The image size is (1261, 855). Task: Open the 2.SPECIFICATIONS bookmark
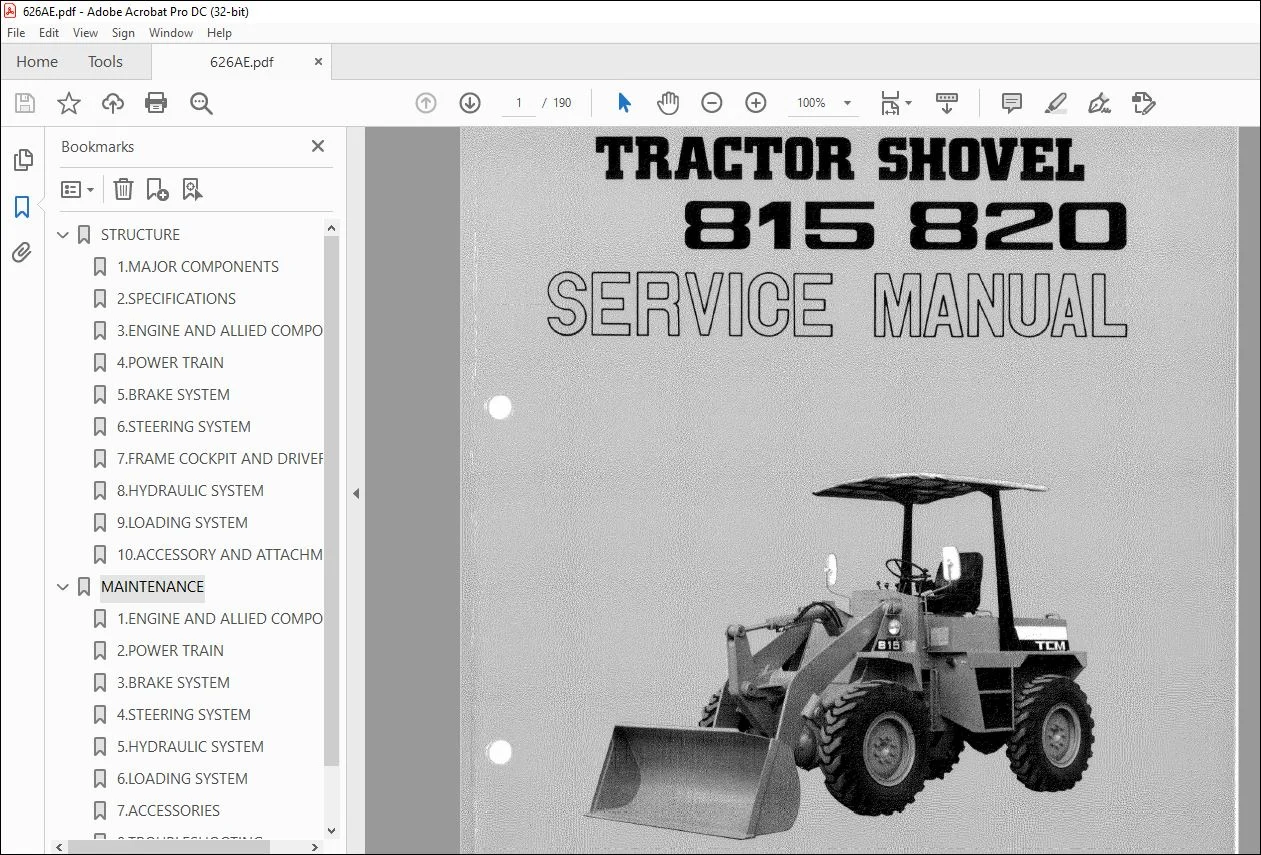click(176, 299)
